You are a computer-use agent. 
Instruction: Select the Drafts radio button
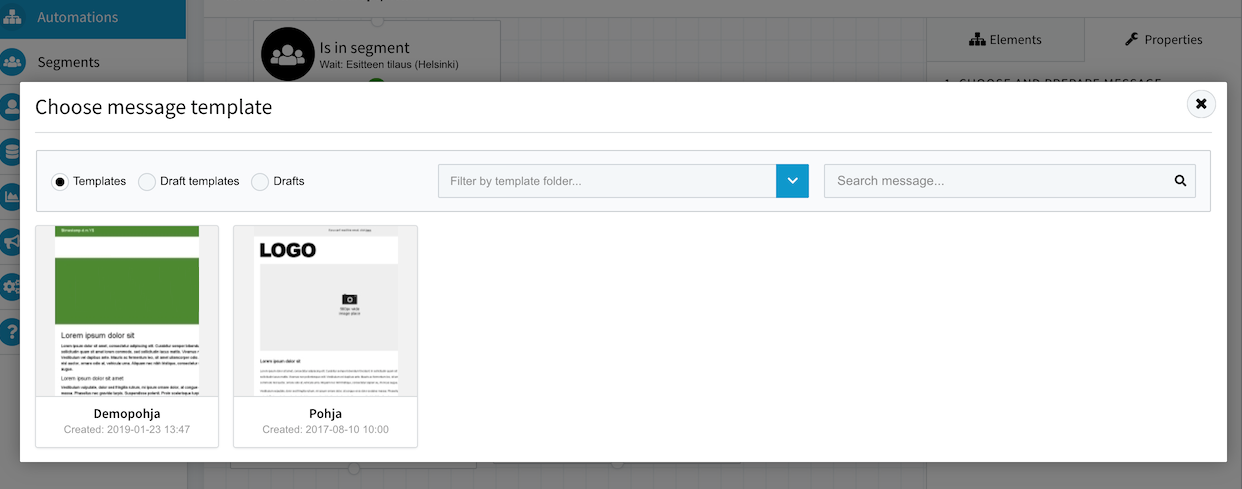pyautogui.click(x=260, y=182)
